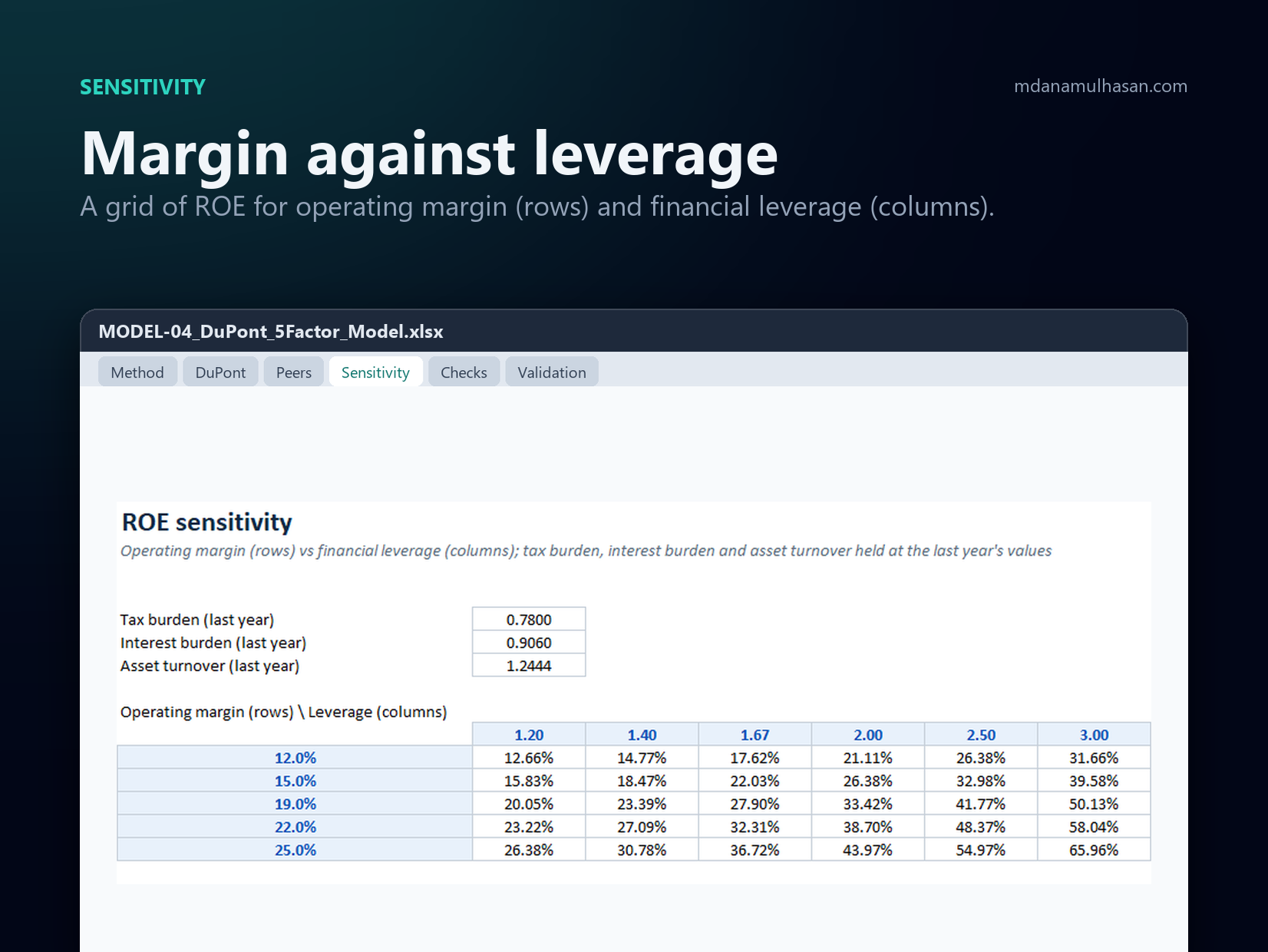Click the Interest burden (last year) label
This screenshot has width=1268, height=952.
[x=213, y=643]
